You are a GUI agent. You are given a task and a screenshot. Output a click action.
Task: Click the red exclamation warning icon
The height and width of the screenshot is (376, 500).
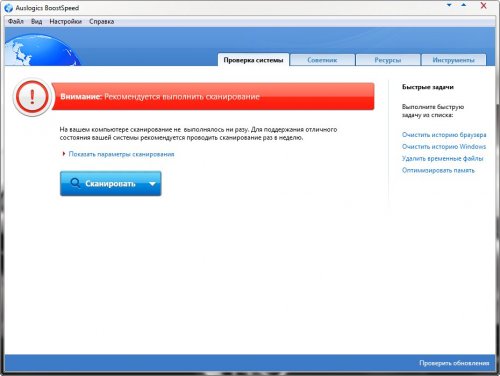coord(32,97)
